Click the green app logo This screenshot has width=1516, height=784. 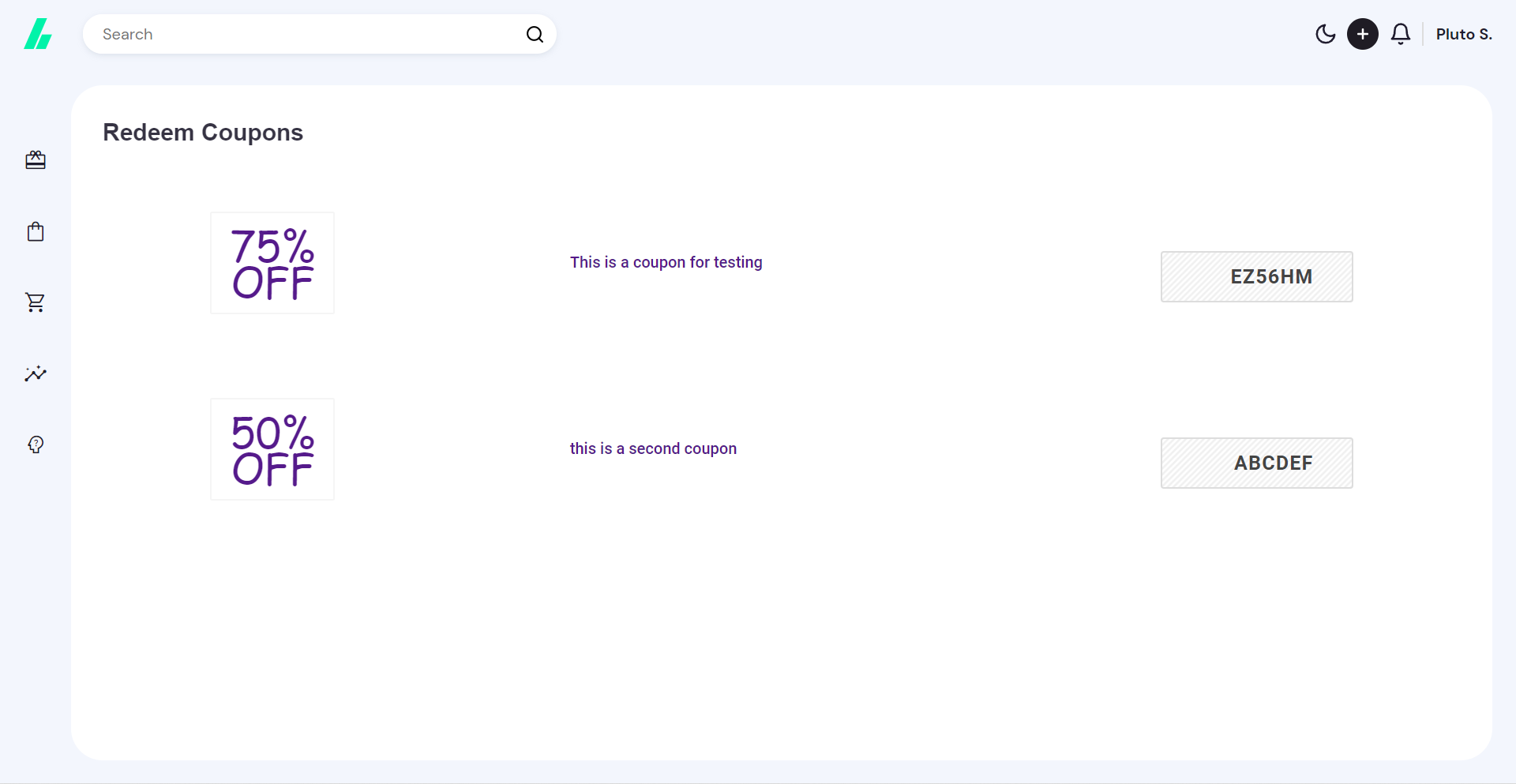tap(37, 34)
